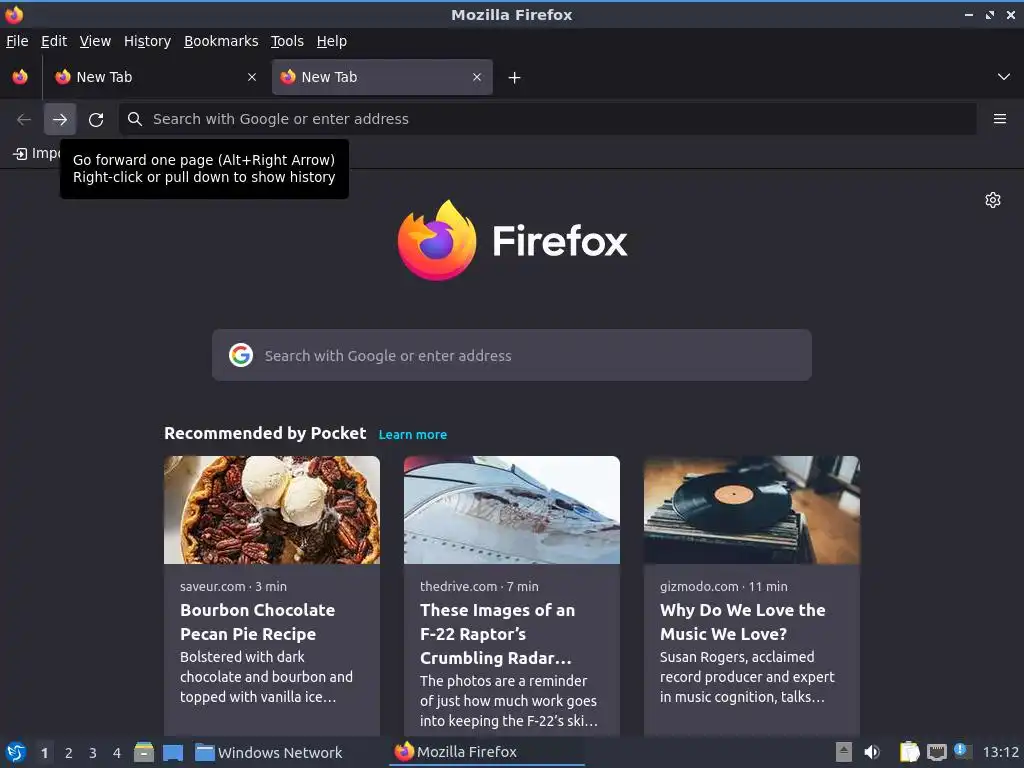Switch to workspace 3 in taskbar

93,753
